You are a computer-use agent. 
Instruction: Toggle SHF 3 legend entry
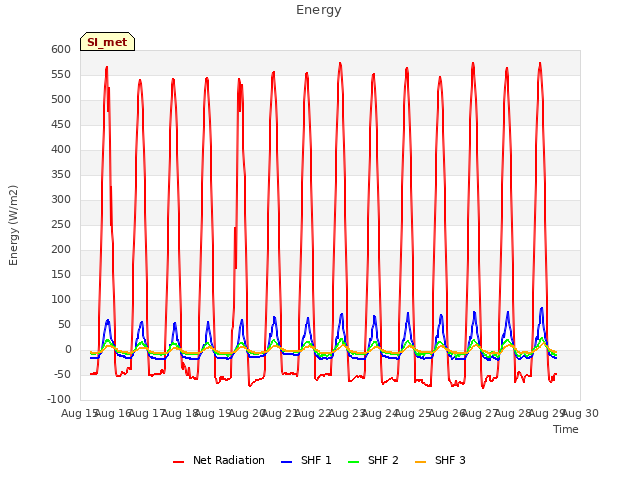click(x=440, y=460)
